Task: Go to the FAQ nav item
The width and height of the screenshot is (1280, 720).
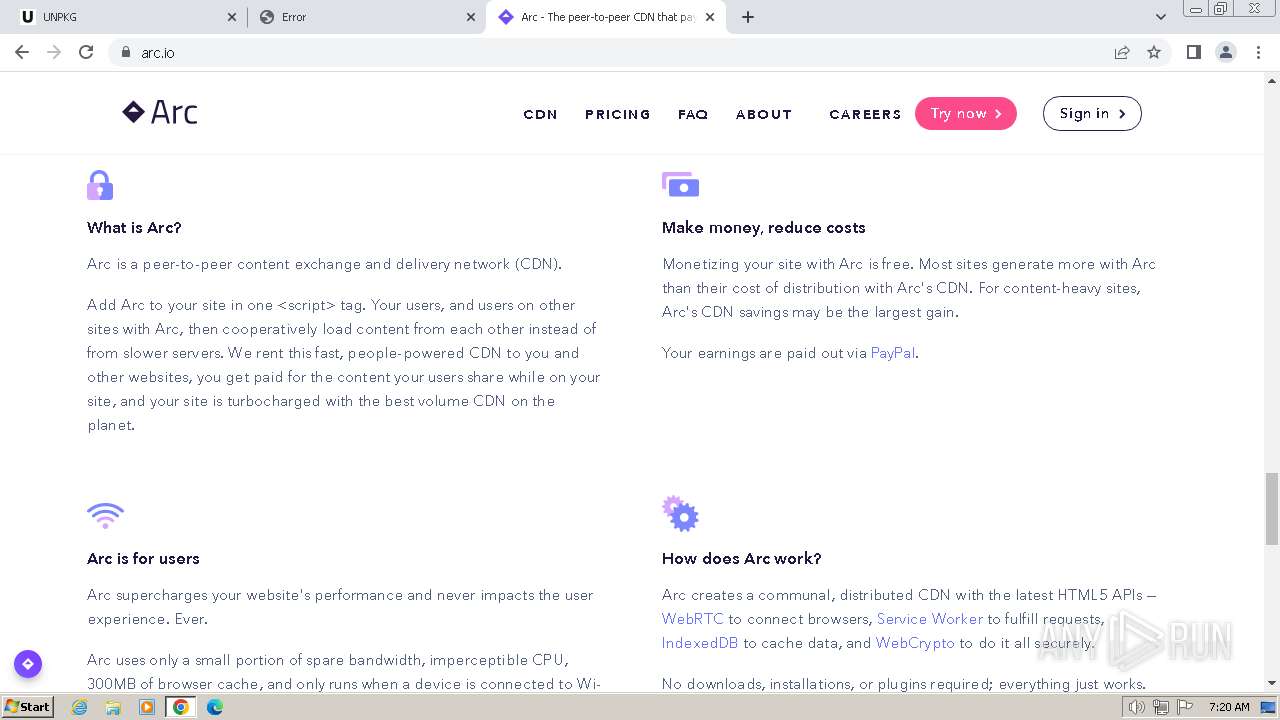Action: [693, 115]
